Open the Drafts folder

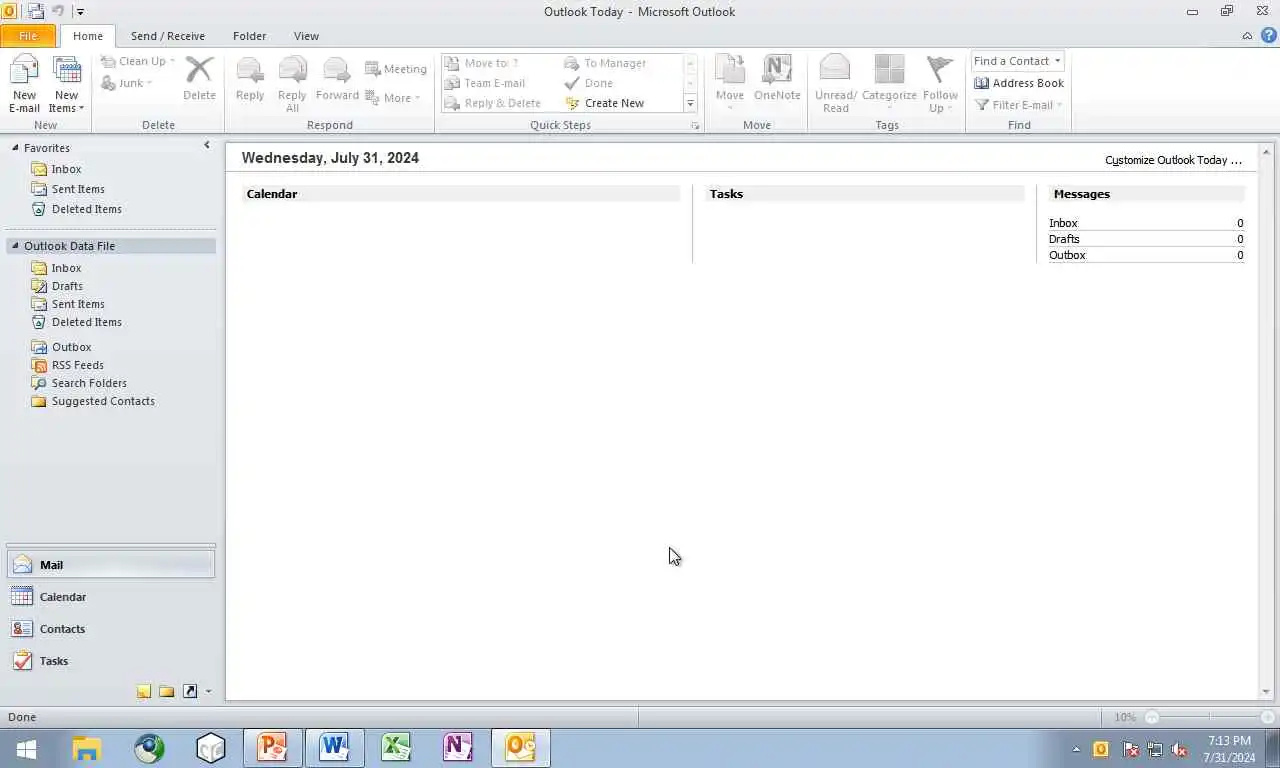[67, 286]
